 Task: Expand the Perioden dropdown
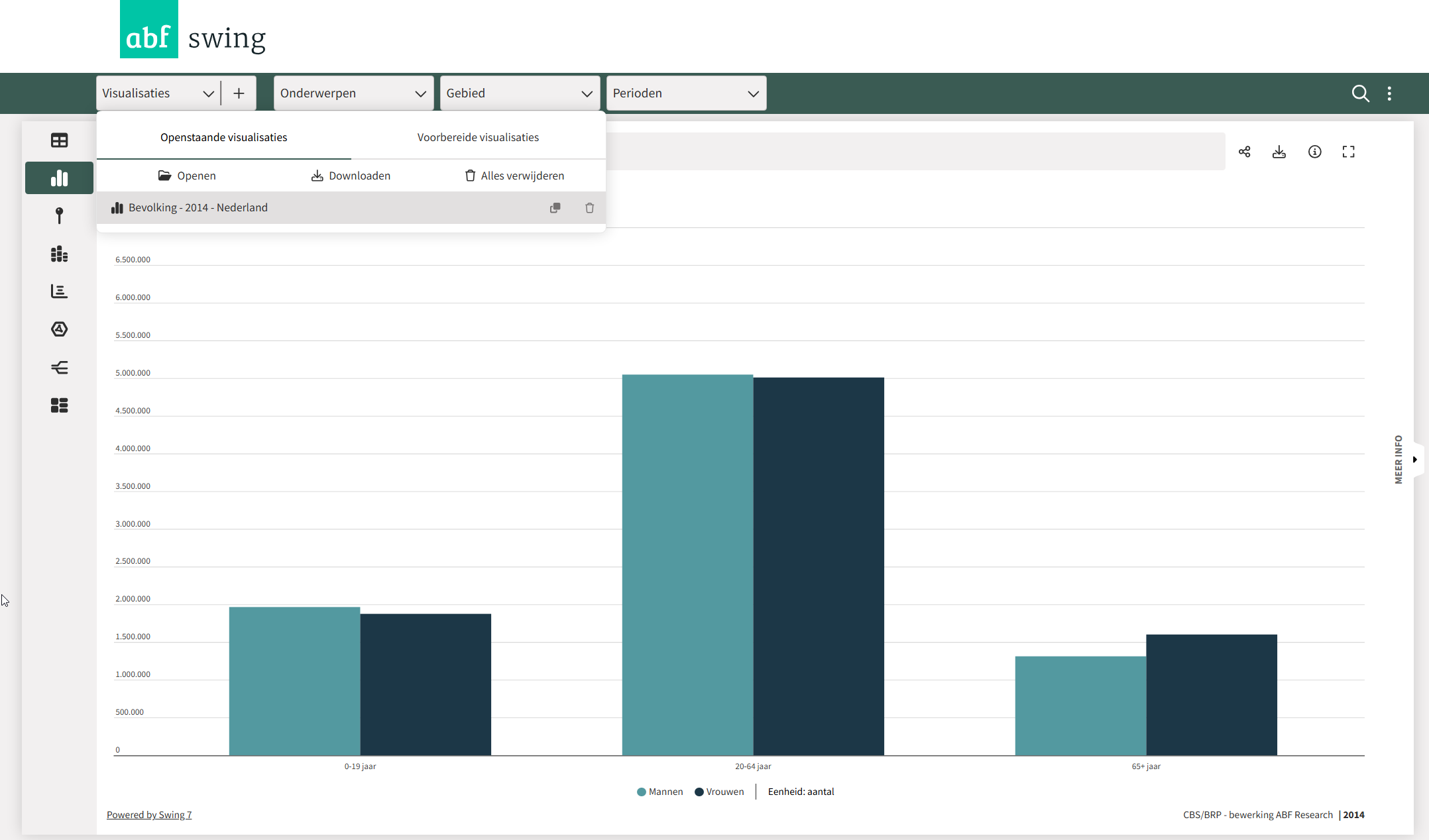pyautogui.click(x=685, y=93)
